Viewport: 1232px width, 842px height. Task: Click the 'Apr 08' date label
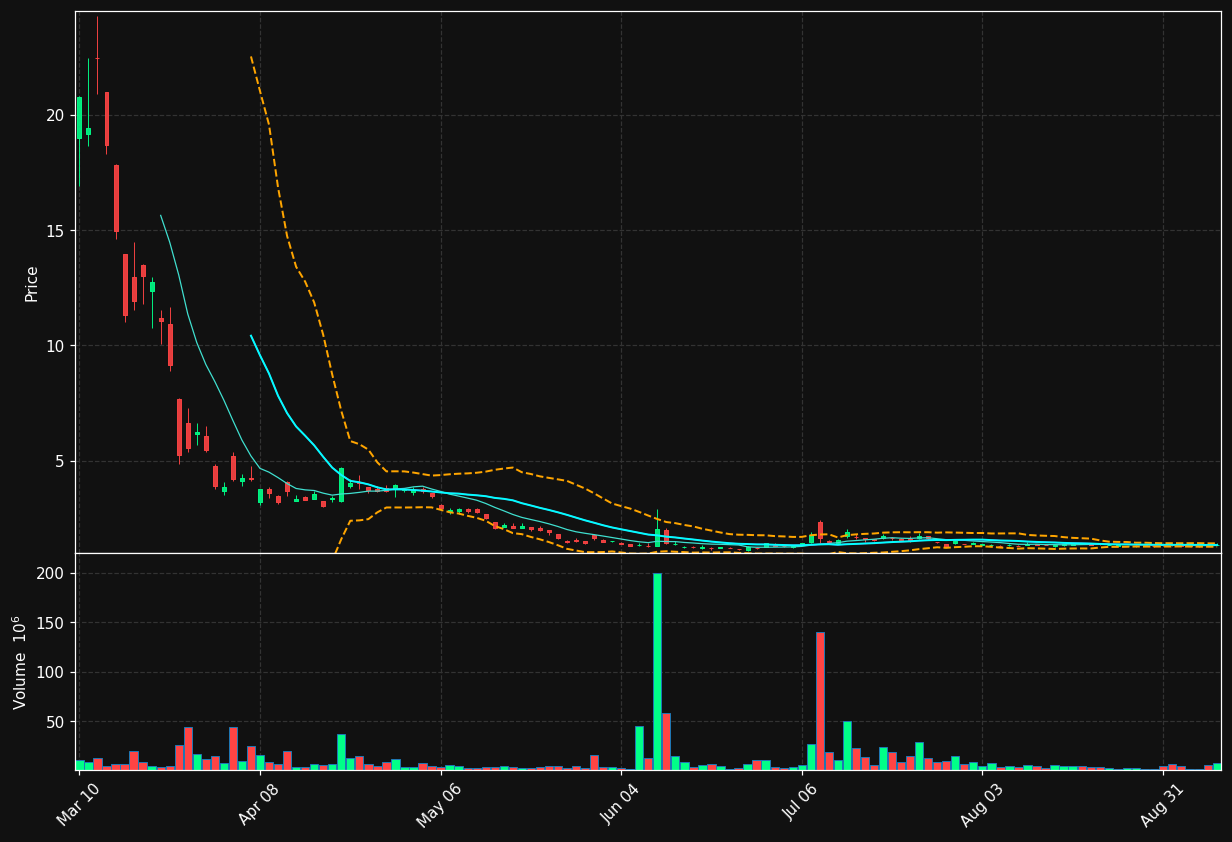[259, 805]
